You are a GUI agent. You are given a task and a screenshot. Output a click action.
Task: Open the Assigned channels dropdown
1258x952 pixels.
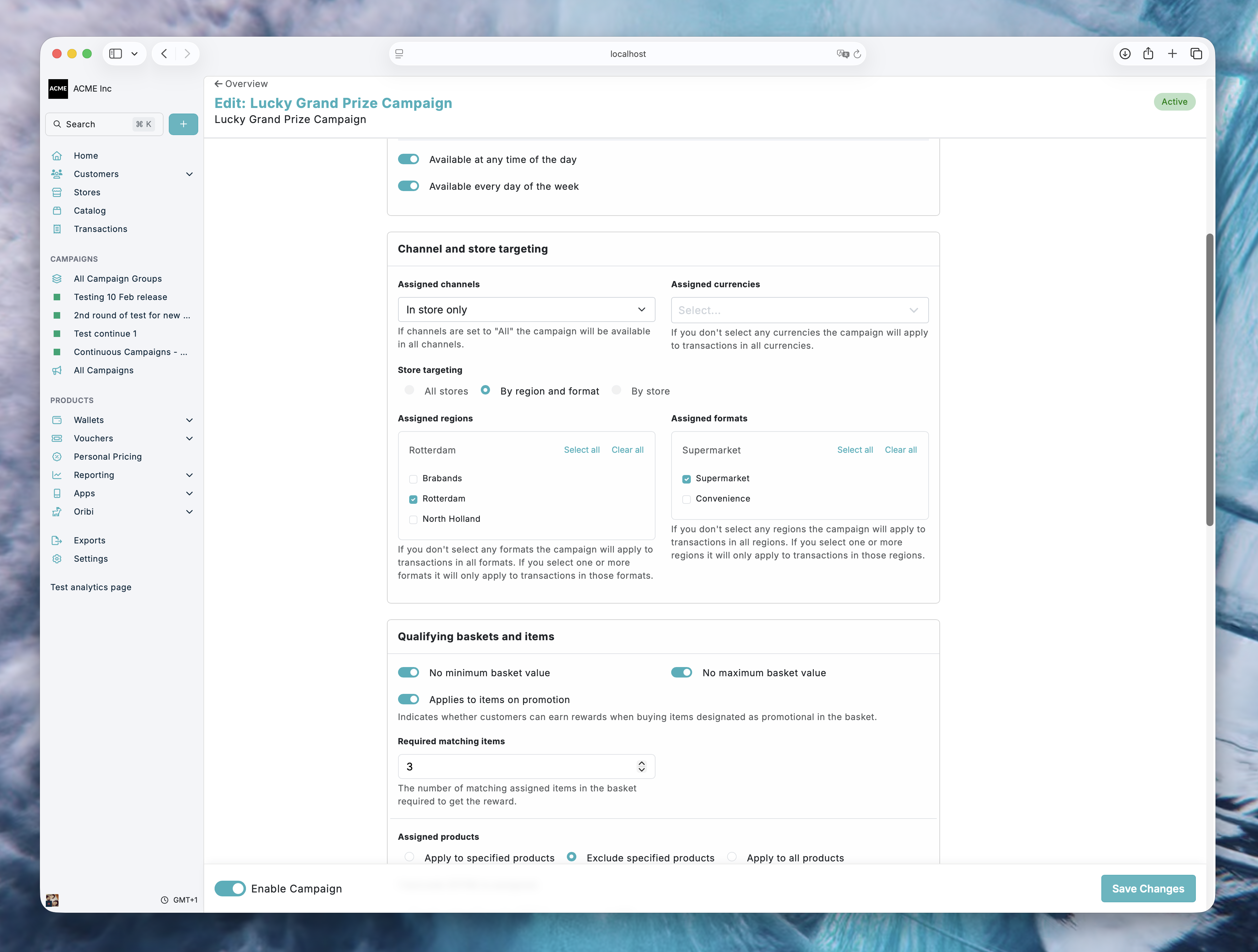(526, 309)
